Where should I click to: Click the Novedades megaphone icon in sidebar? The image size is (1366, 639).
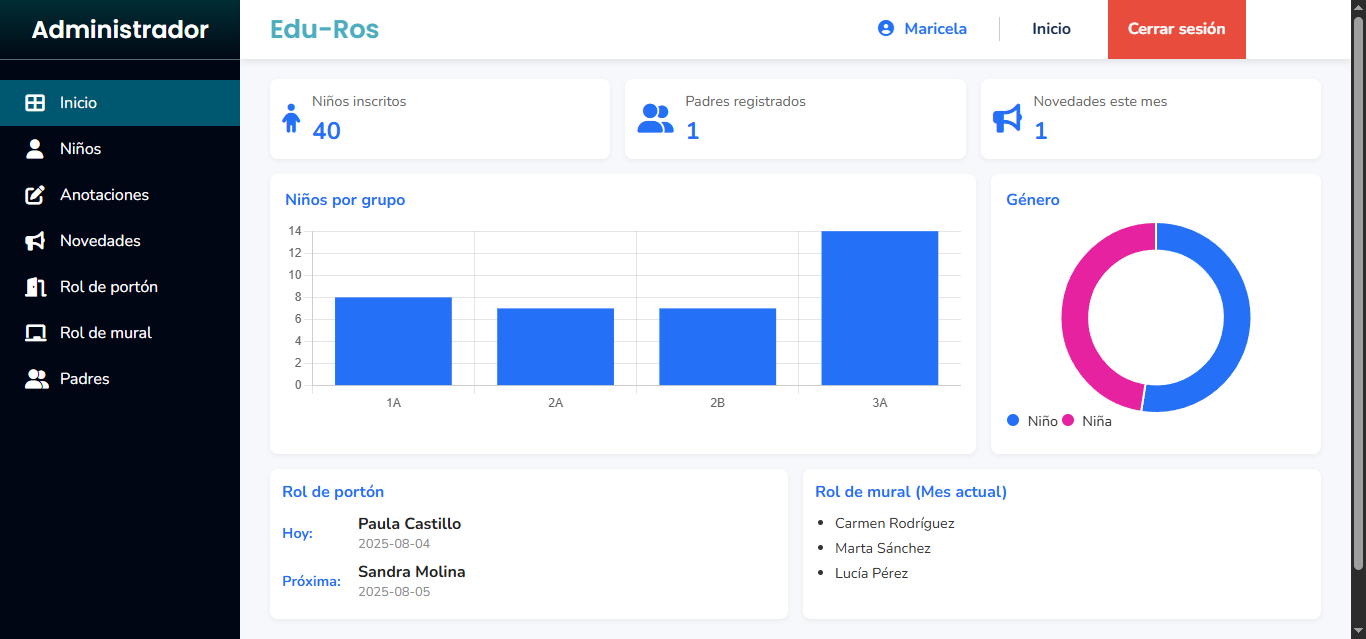pyautogui.click(x=35, y=241)
